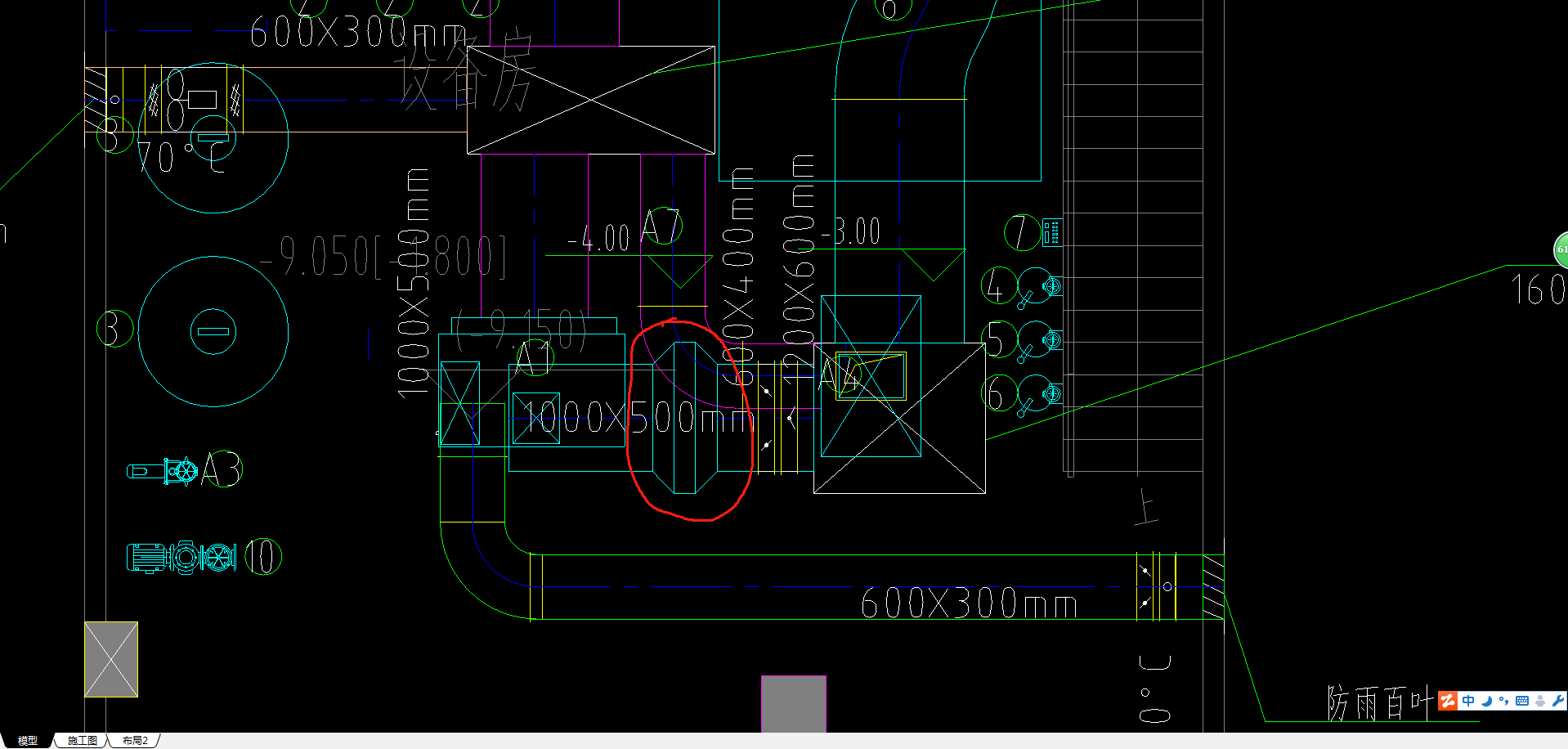Toggle the moon half-width mode icon
The image size is (1568, 749).
point(1487,701)
